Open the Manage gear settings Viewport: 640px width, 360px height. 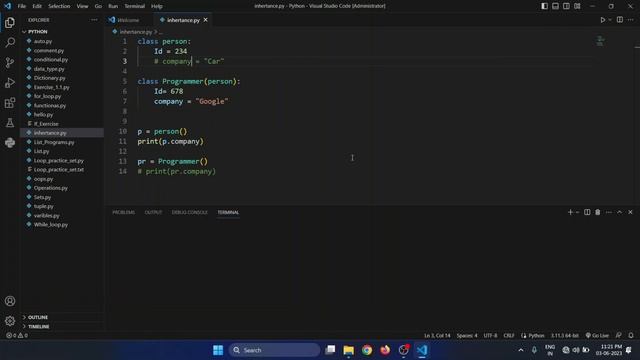pos(10,321)
